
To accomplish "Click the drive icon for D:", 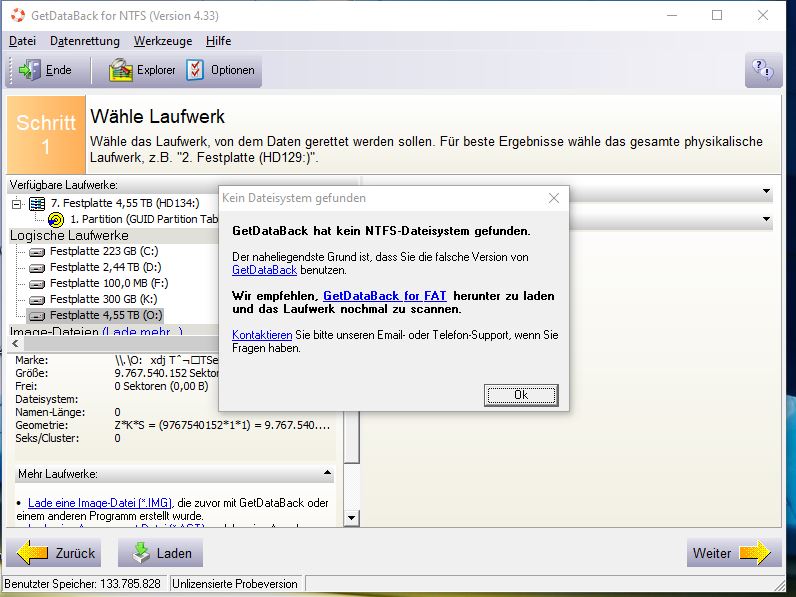I will (x=37, y=268).
